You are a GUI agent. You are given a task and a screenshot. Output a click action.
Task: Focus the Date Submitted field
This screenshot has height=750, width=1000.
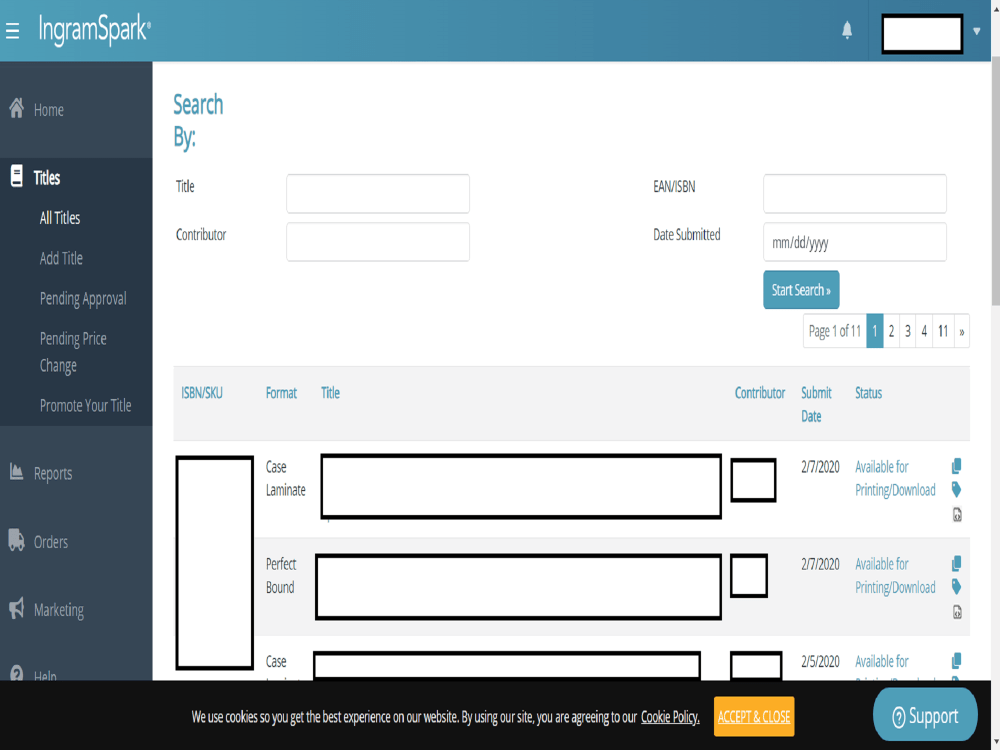pyautogui.click(x=855, y=242)
